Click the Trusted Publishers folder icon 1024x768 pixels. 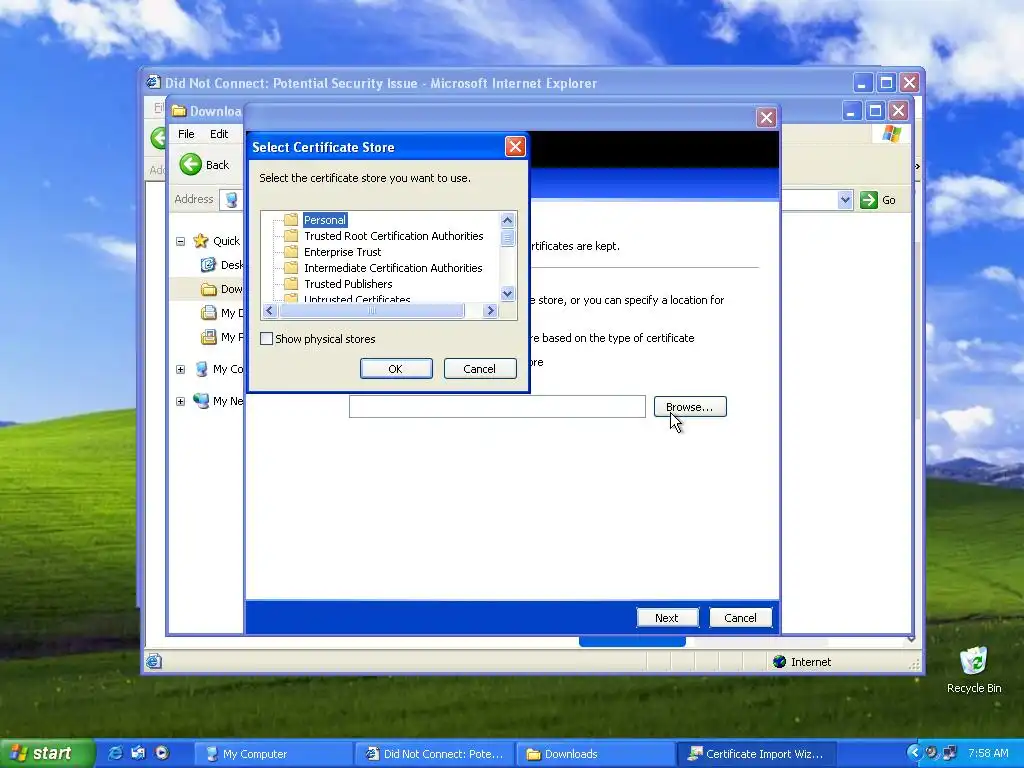click(291, 284)
